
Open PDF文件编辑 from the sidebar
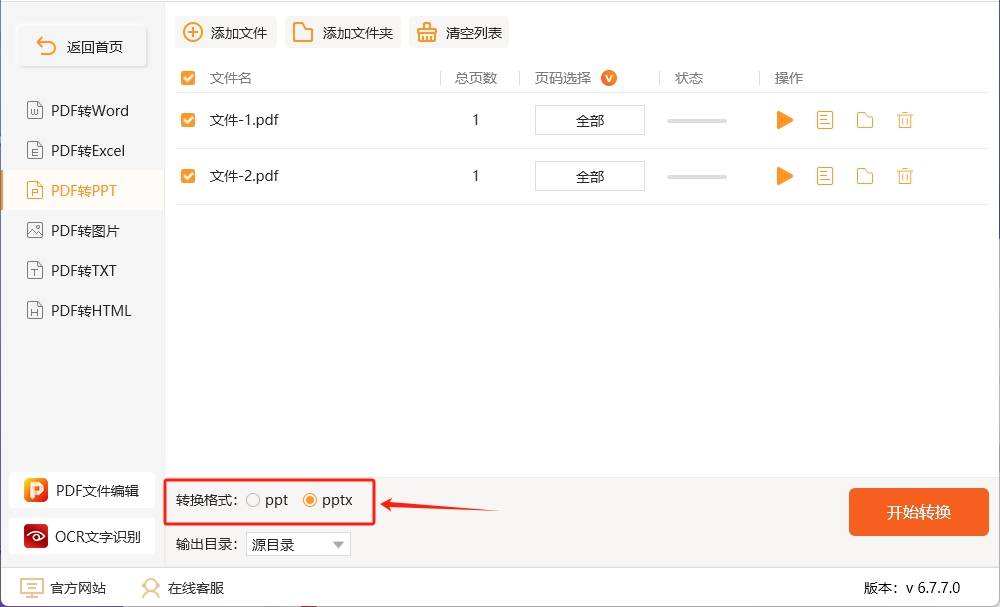click(x=82, y=490)
